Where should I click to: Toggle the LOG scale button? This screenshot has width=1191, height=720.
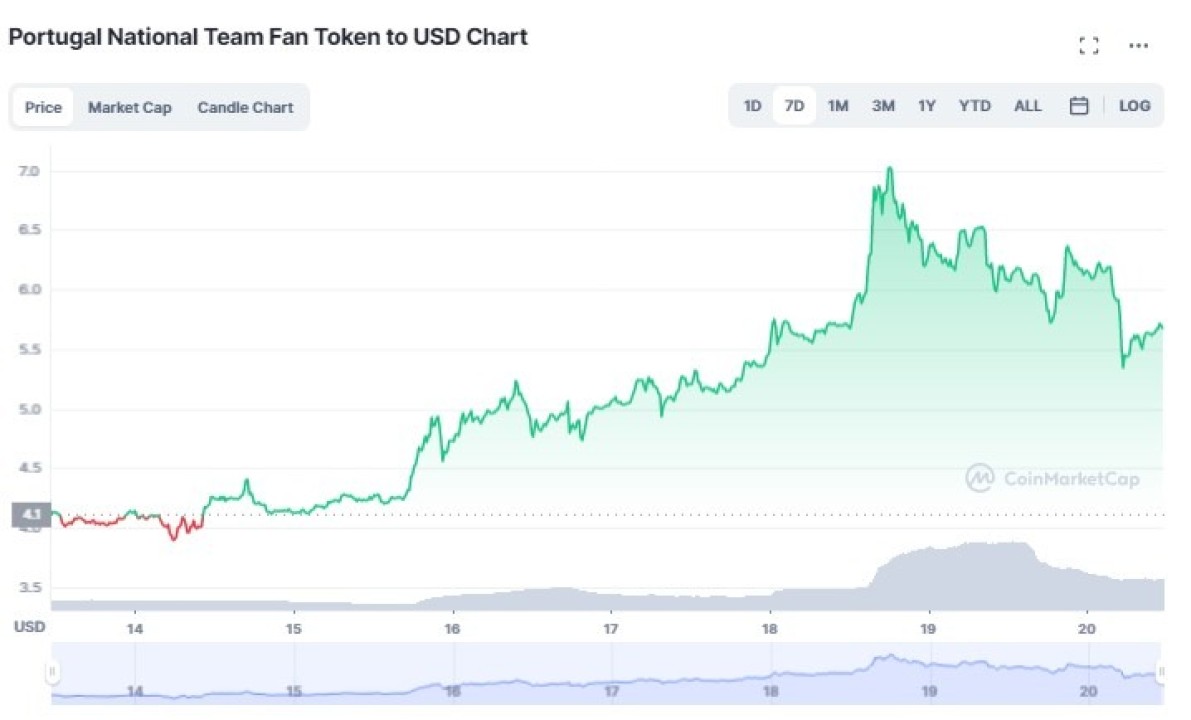[1134, 106]
